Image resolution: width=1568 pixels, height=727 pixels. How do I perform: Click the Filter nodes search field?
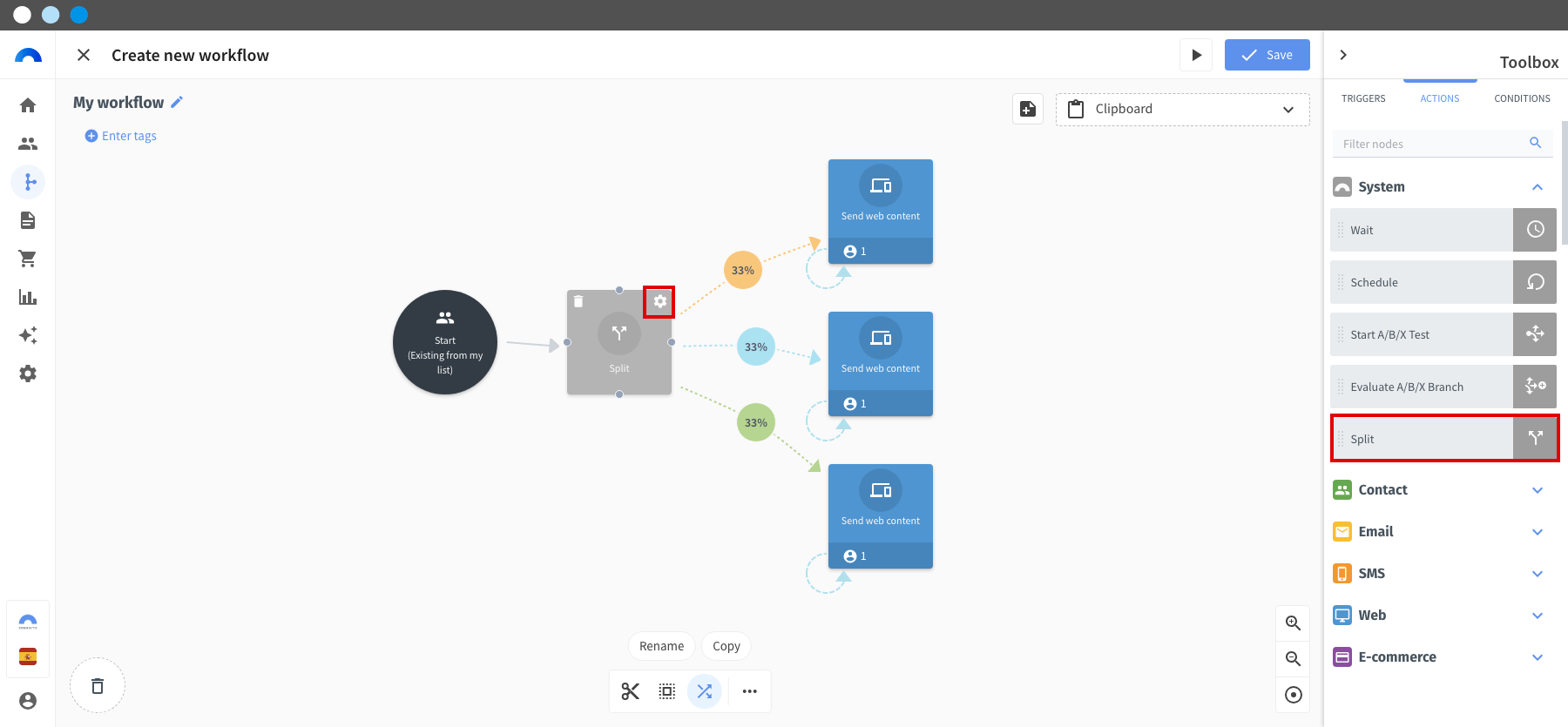pyautogui.click(x=1433, y=144)
